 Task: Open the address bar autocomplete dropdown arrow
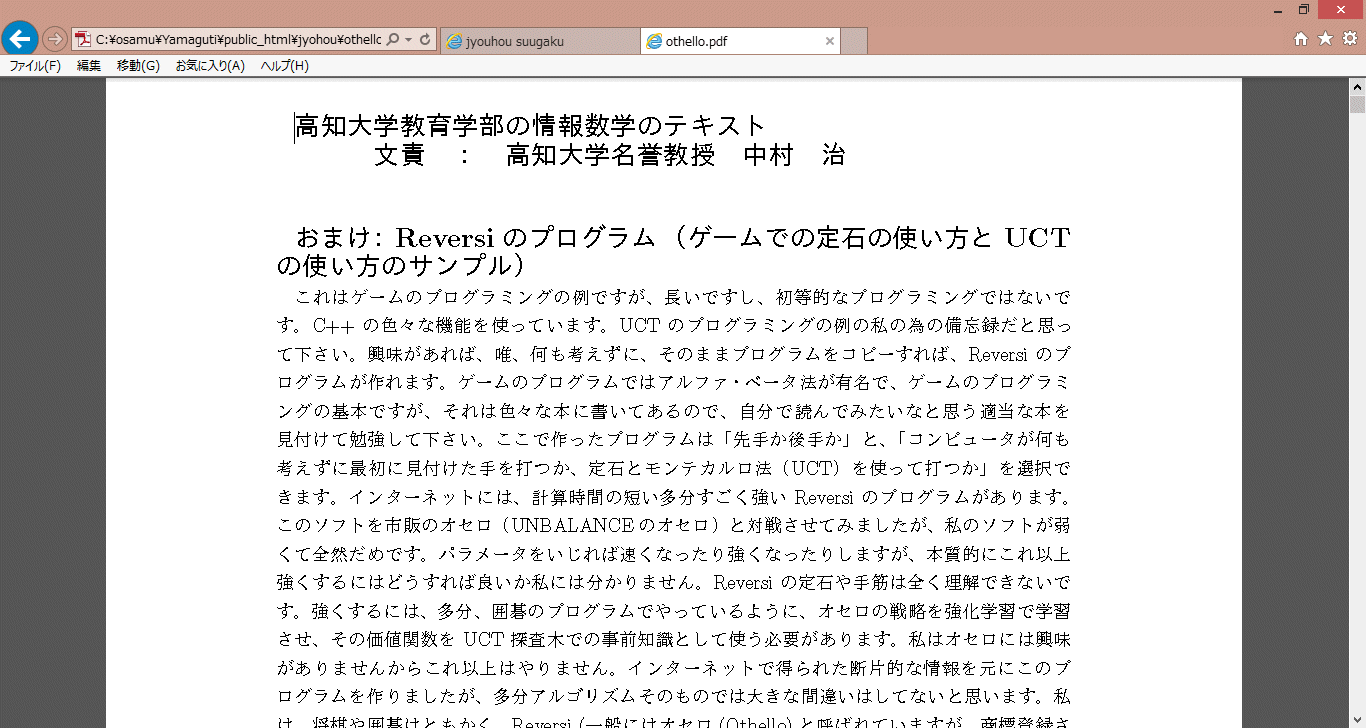[x=409, y=40]
